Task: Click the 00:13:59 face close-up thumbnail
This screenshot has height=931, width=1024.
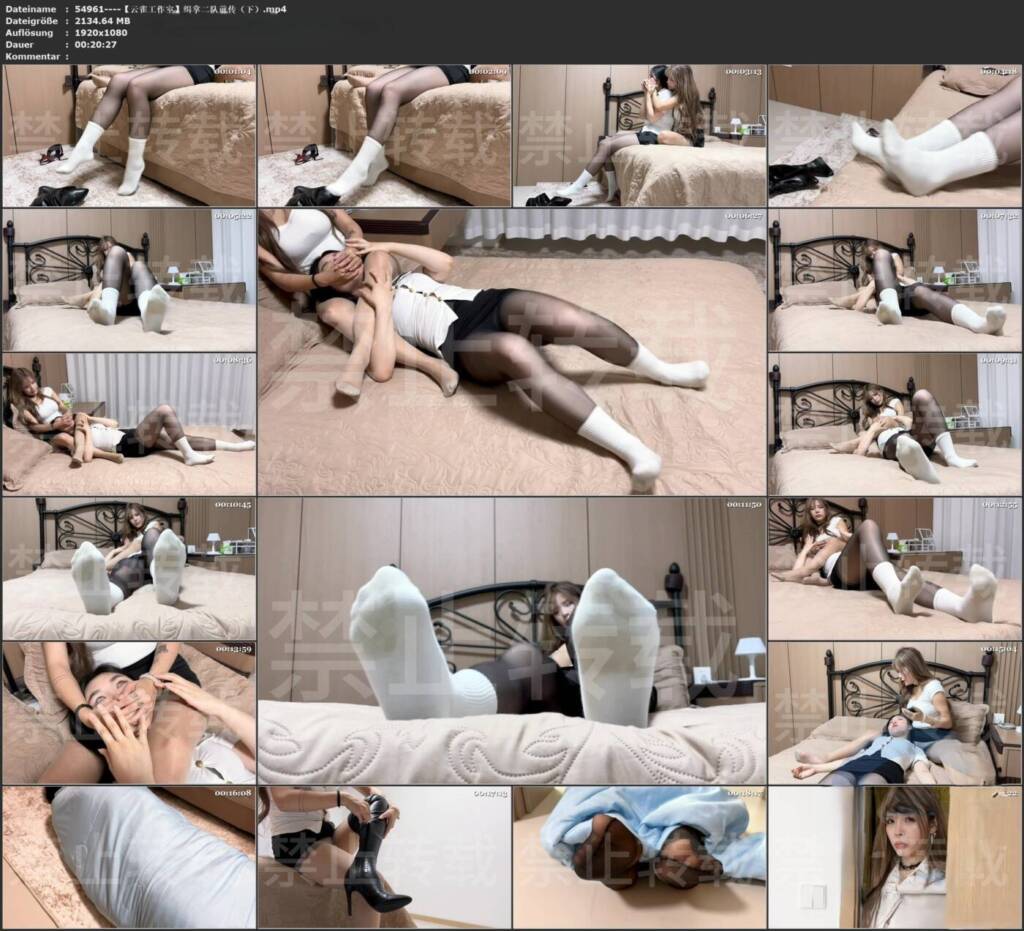Action: 129,714
